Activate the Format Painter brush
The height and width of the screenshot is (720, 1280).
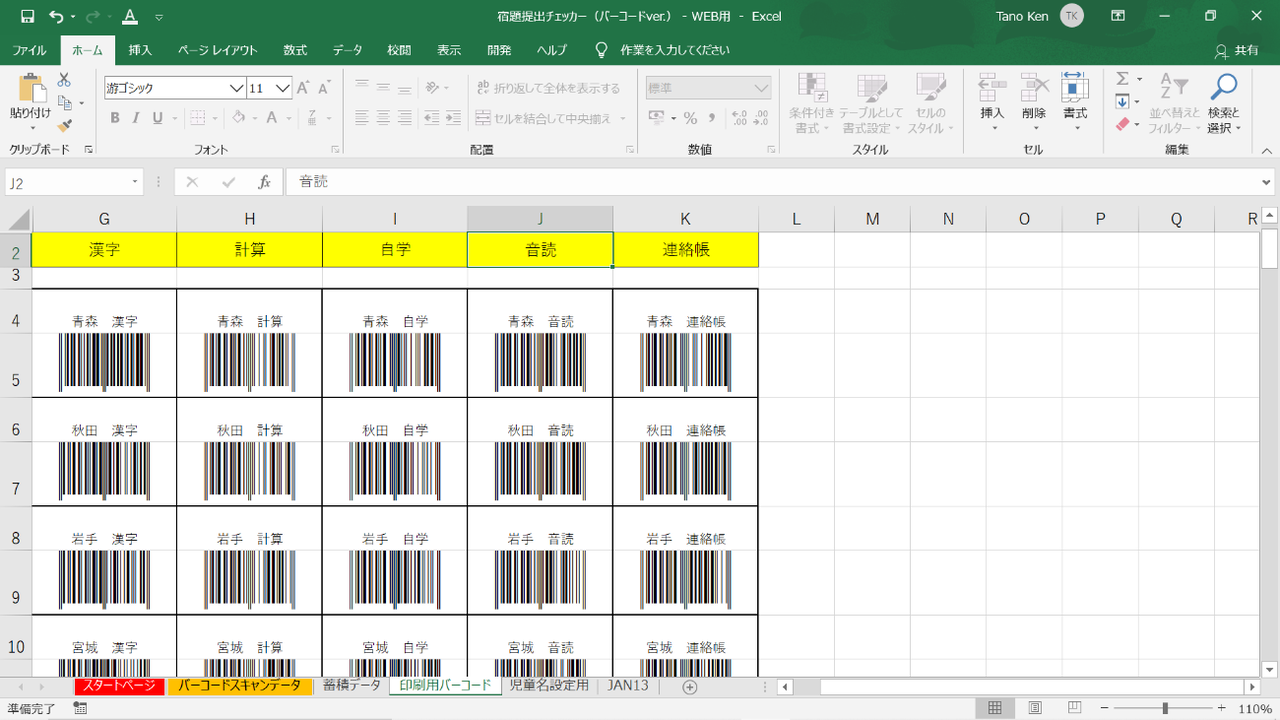click(65, 125)
